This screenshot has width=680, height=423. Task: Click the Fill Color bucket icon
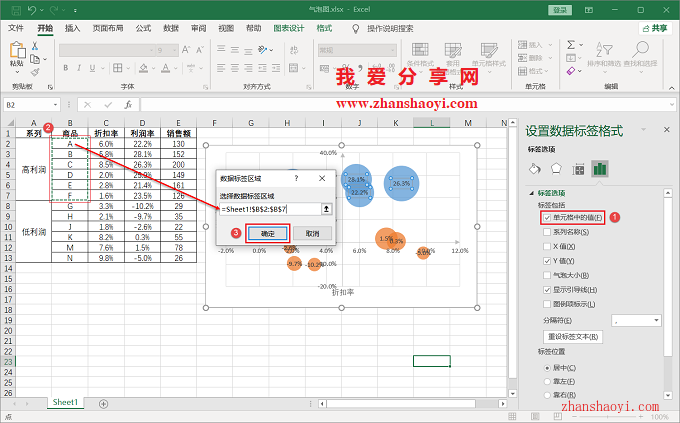tap(144, 68)
